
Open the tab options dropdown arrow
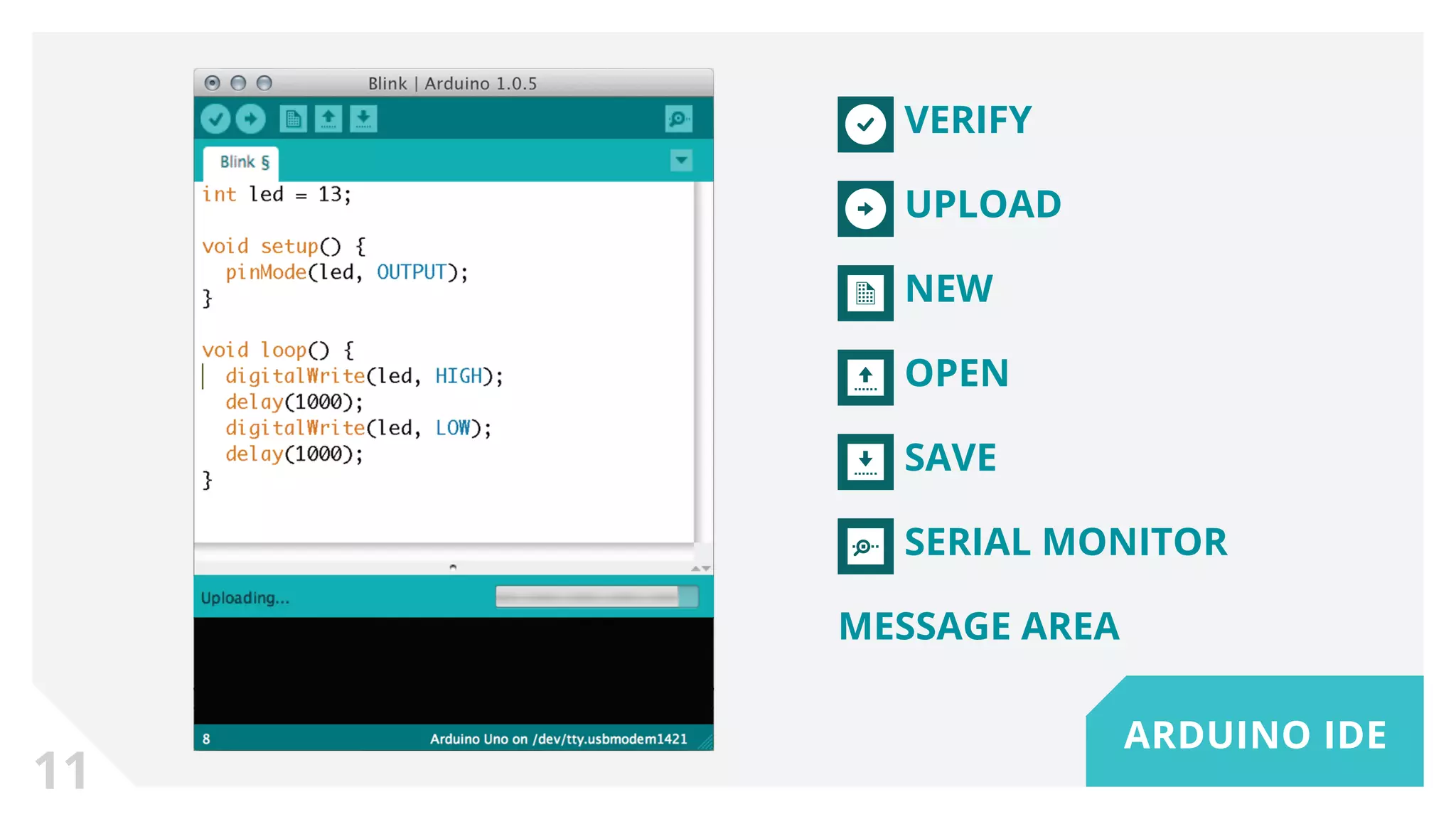(x=681, y=160)
